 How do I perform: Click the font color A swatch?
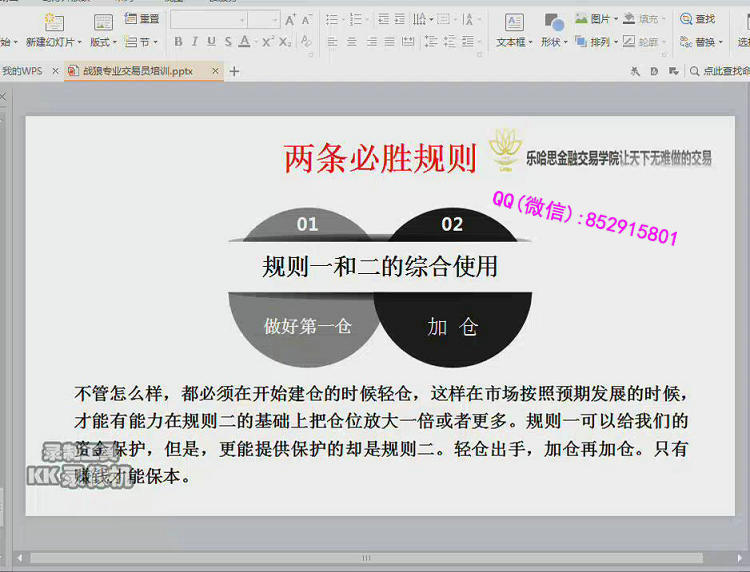[x=244, y=42]
